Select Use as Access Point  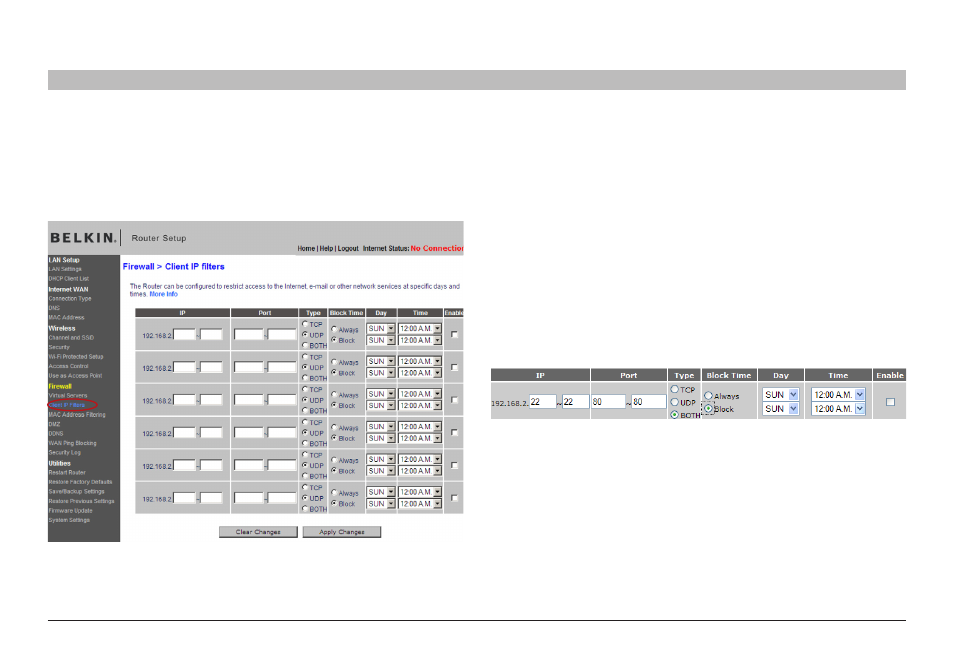[x=75, y=375]
